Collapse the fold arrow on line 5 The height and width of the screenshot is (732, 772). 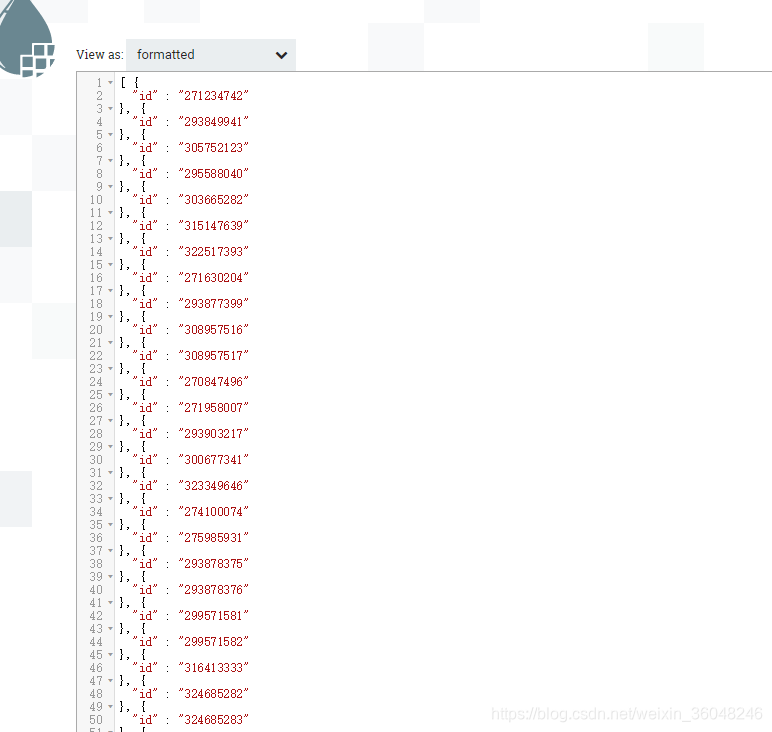point(110,134)
